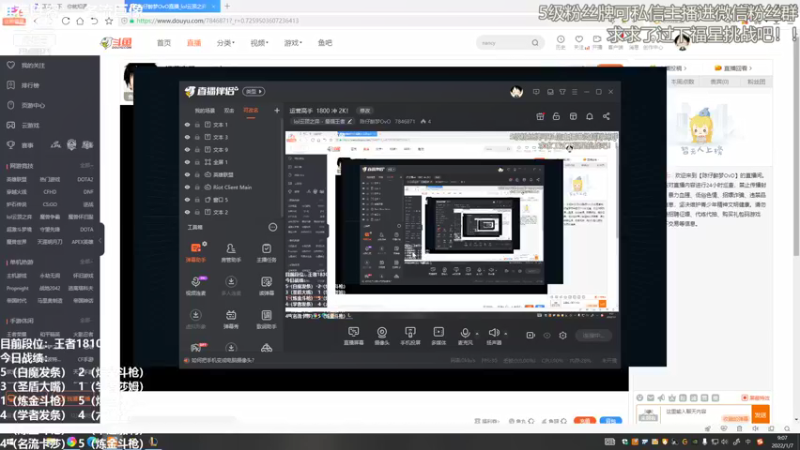
Task: Open the notification bell in companion app
Action: pyautogui.click(x=589, y=116)
